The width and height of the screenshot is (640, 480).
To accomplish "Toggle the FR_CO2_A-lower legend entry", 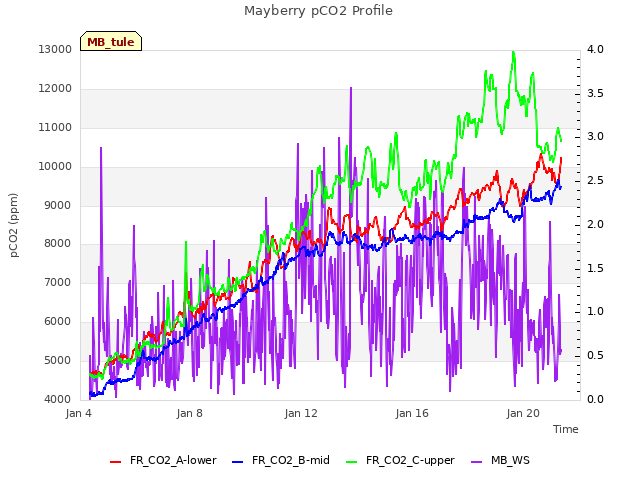I will pyautogui.click(x=163, y=460).
